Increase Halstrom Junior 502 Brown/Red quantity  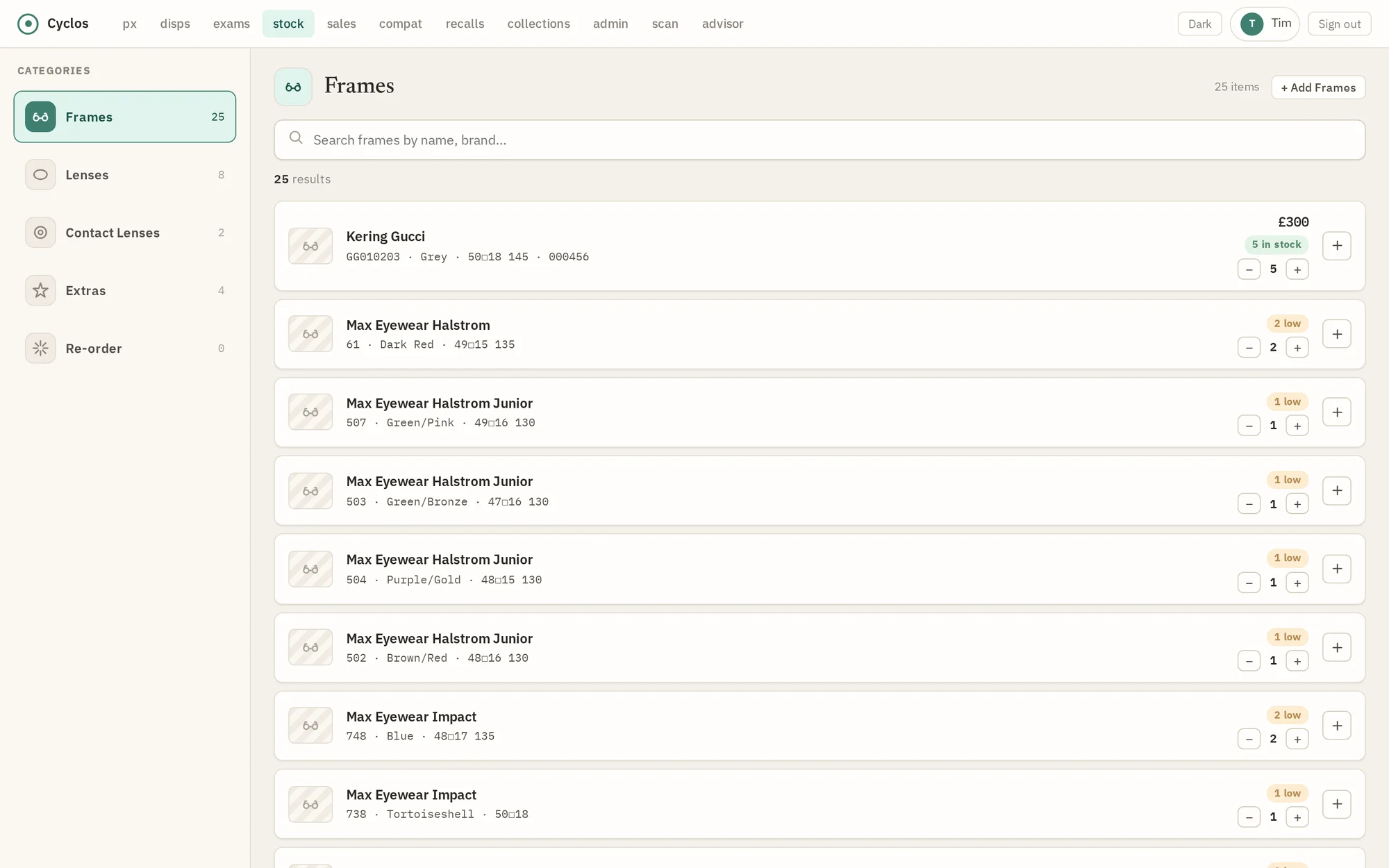pyautogui.click(x=1297, y=661)
